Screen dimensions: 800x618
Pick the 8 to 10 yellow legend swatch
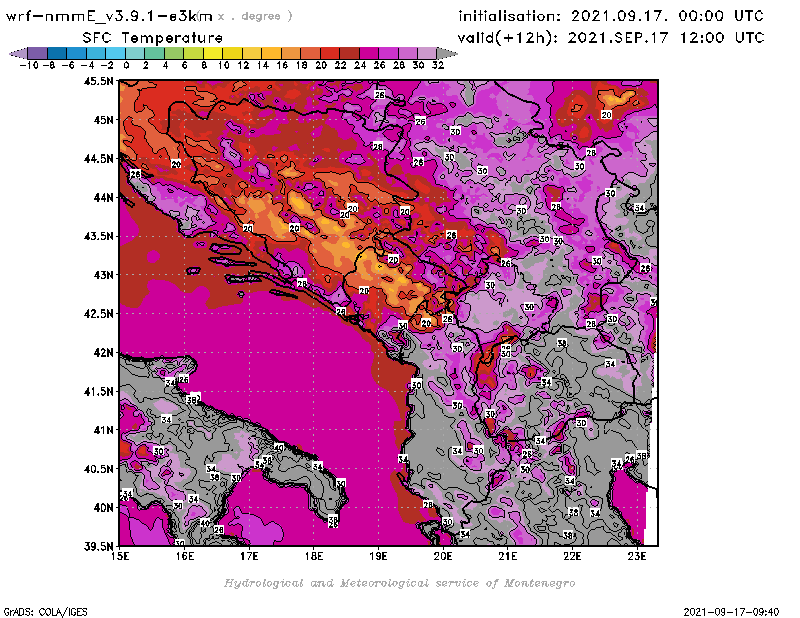tap(213, 53)
